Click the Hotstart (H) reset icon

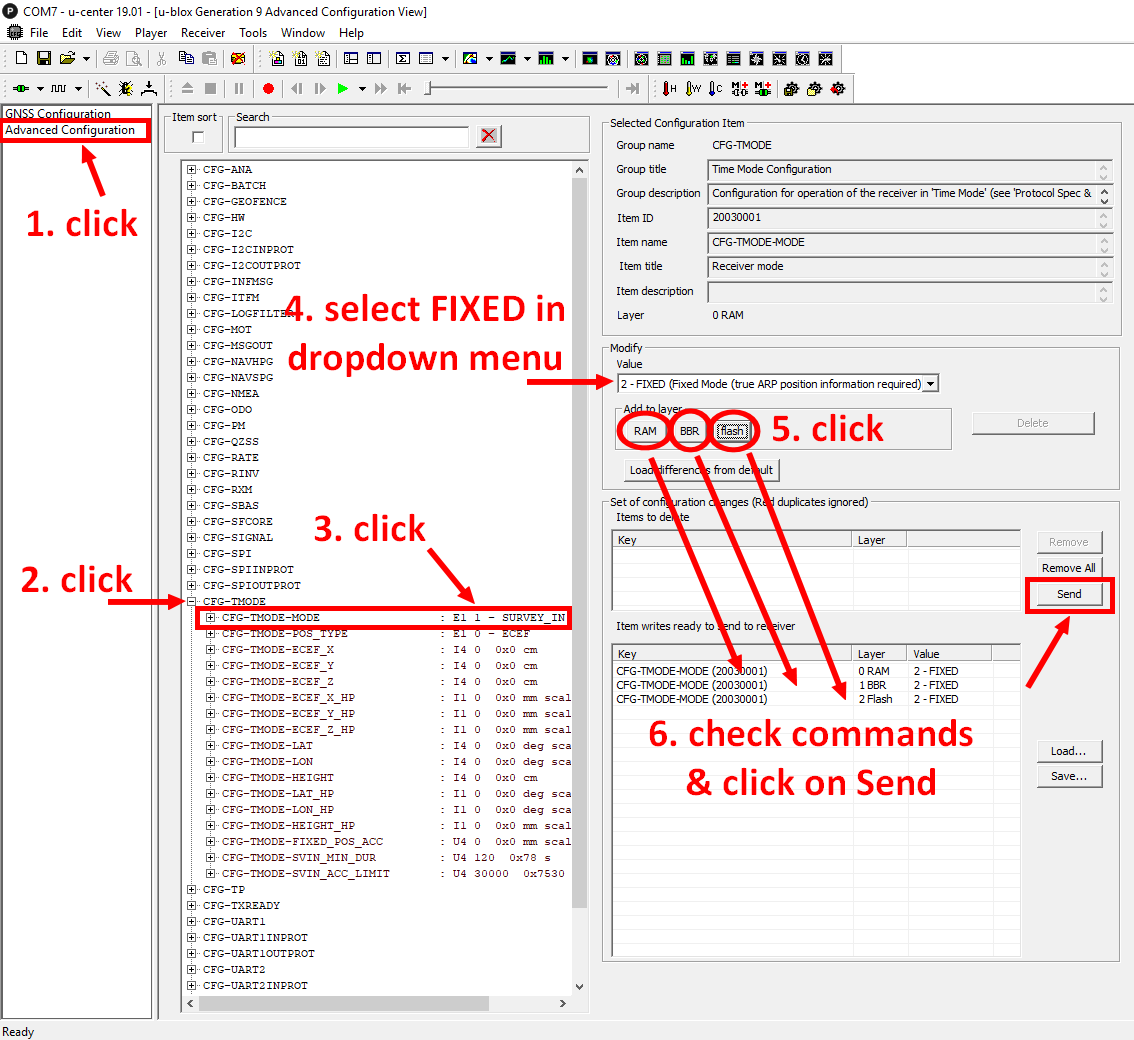point(669,89)
